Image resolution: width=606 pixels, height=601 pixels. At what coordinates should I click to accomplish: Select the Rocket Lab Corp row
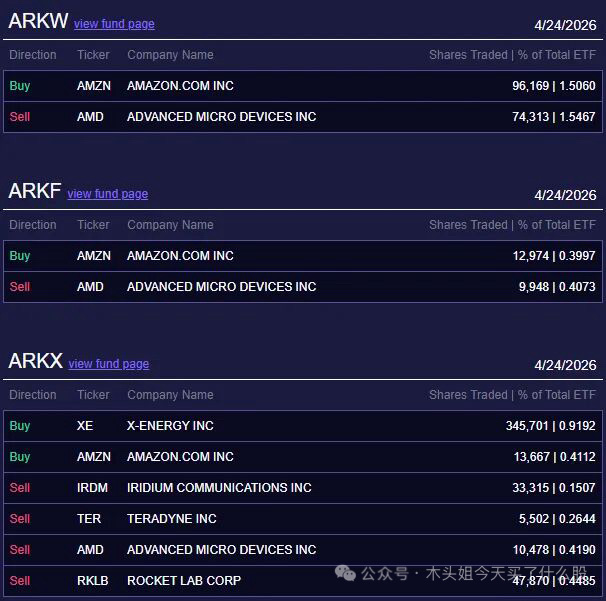click(x=302, y=580)
